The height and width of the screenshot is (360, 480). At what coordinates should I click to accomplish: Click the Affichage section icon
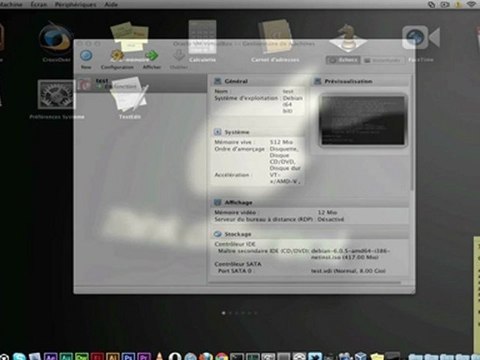tap(218, 202)
